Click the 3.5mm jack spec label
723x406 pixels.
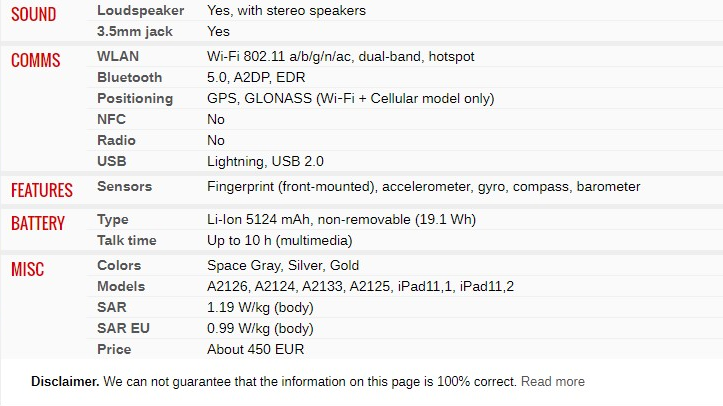[135, 31]
